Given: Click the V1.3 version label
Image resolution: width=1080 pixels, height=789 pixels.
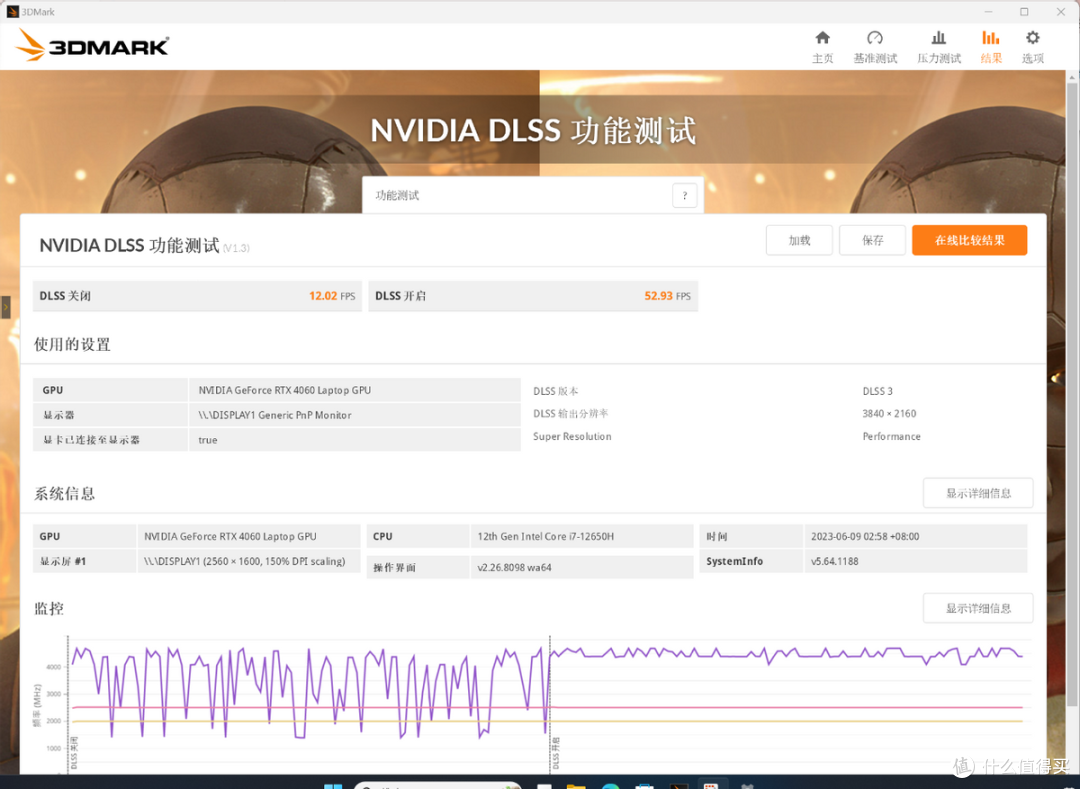Looking at the screenshot, I should click(x=236, y=249).
